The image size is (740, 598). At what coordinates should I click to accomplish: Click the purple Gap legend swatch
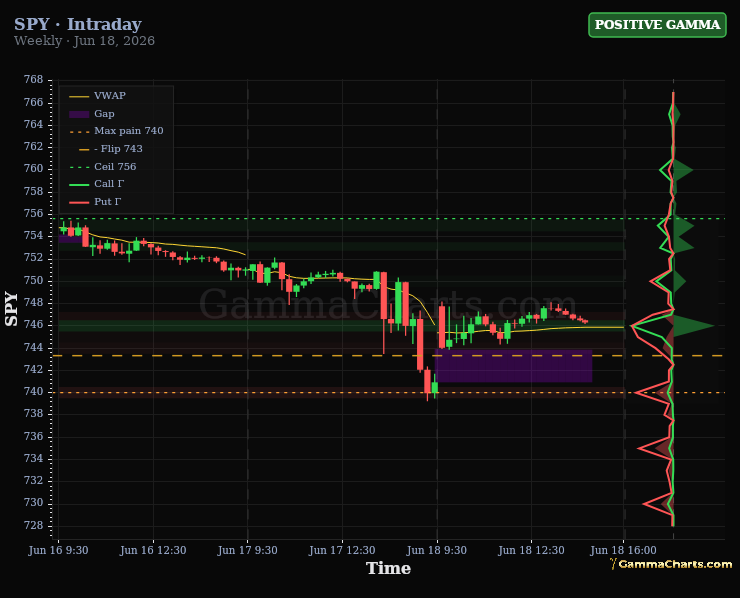pyautogui.click(x=79, y=114)
